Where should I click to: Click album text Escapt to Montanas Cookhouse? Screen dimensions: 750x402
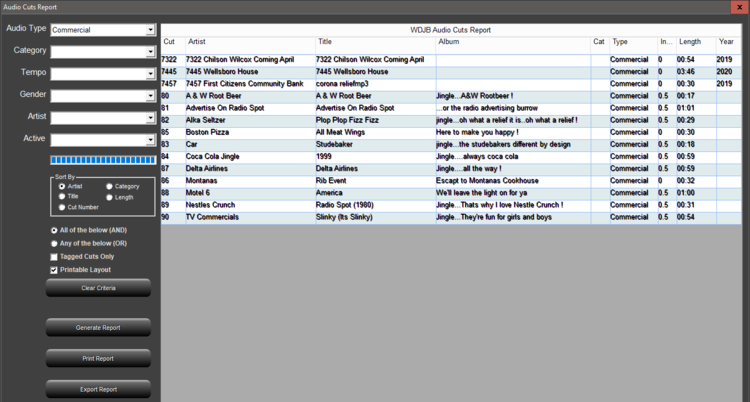(x=487, y=180)
